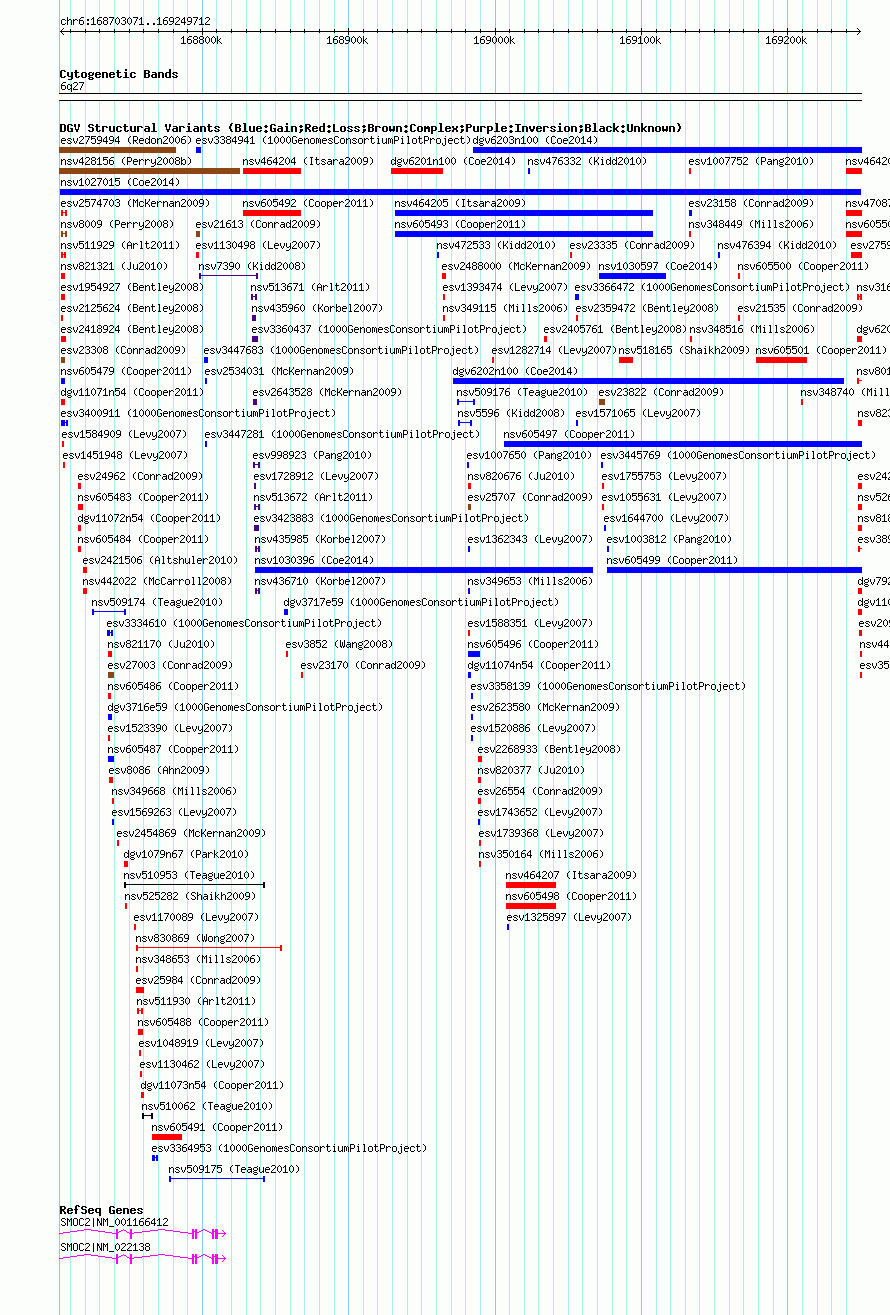Select blue bar under nsv1030597

click(x=632, y=276)
